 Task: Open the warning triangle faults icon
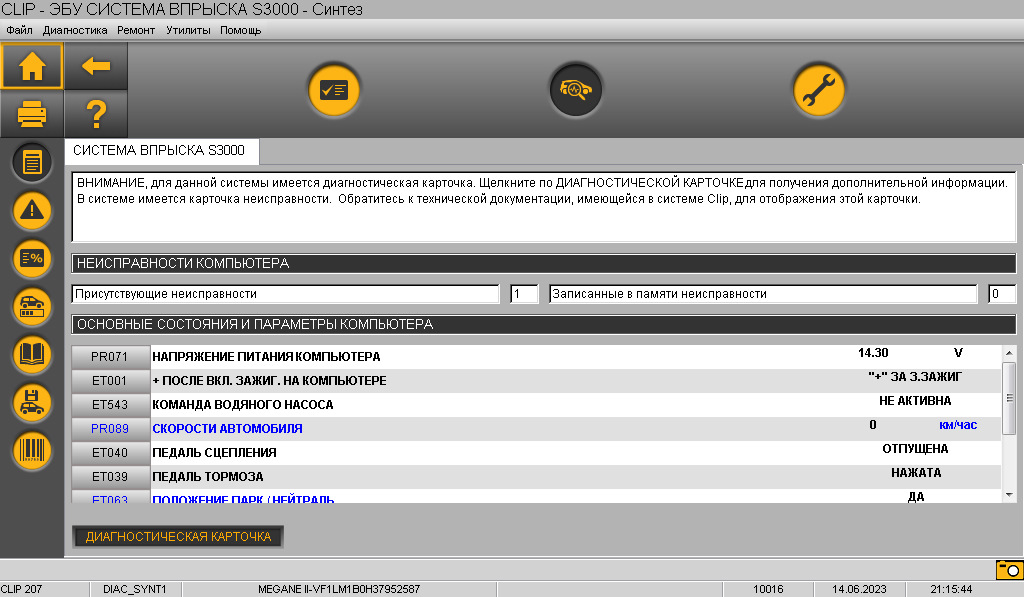pos(32,210)
